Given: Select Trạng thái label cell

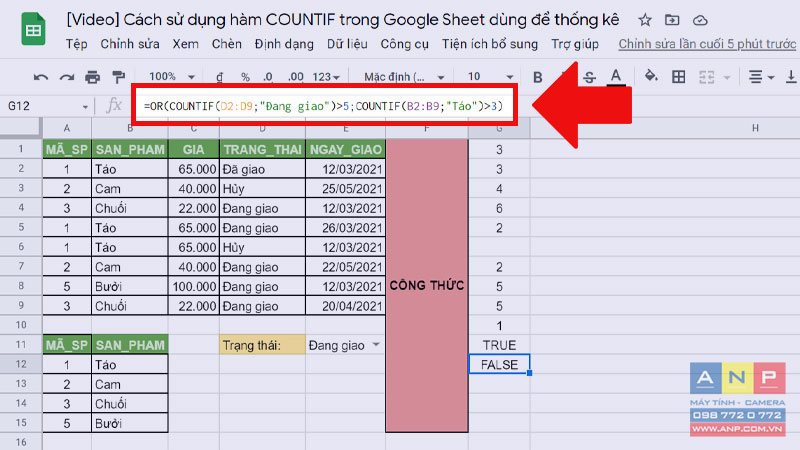Looking at the screenshot, I should [x=262, y=345].
